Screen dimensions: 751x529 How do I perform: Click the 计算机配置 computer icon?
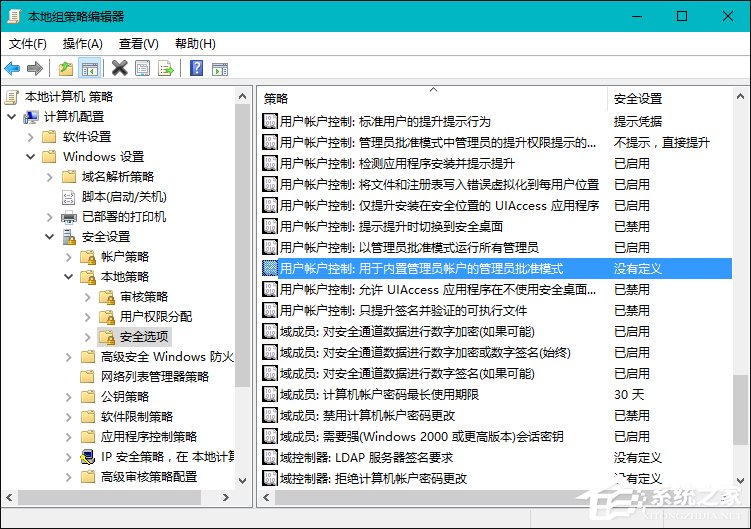pos(31,117)
